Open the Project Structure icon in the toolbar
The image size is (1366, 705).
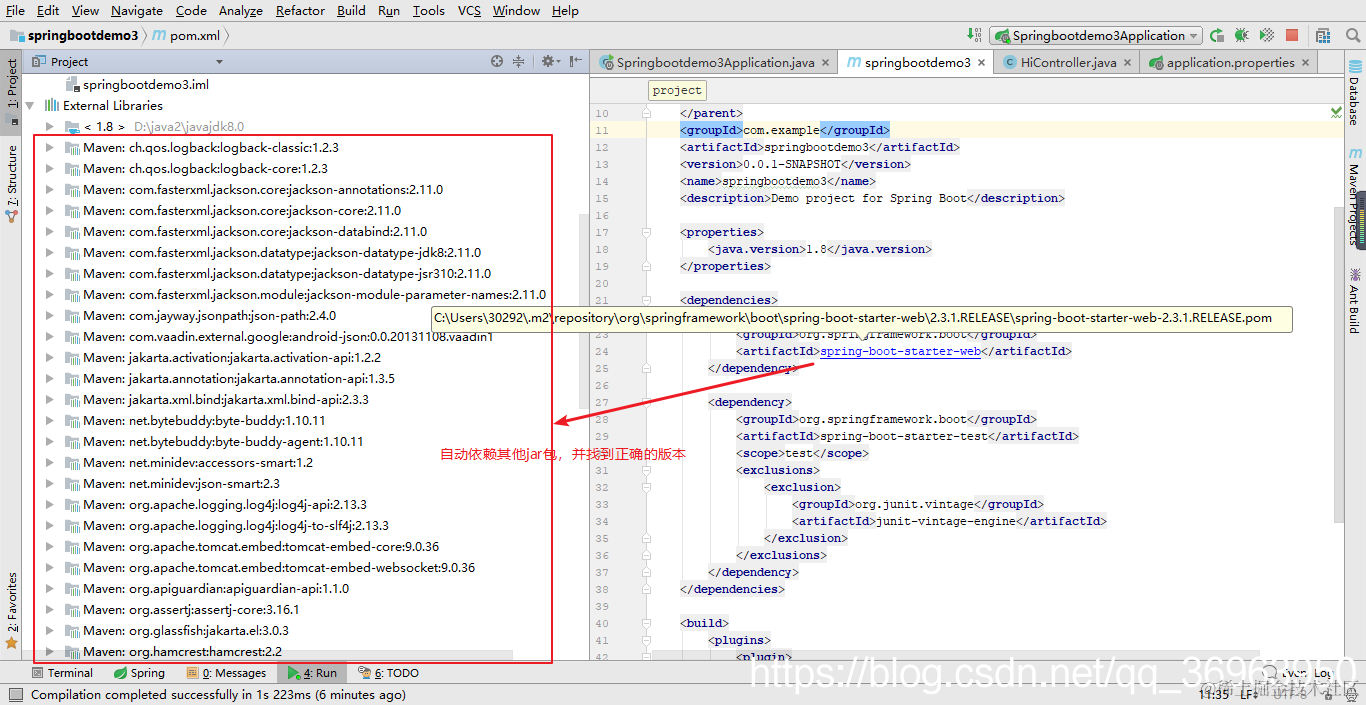(1325, 35)
